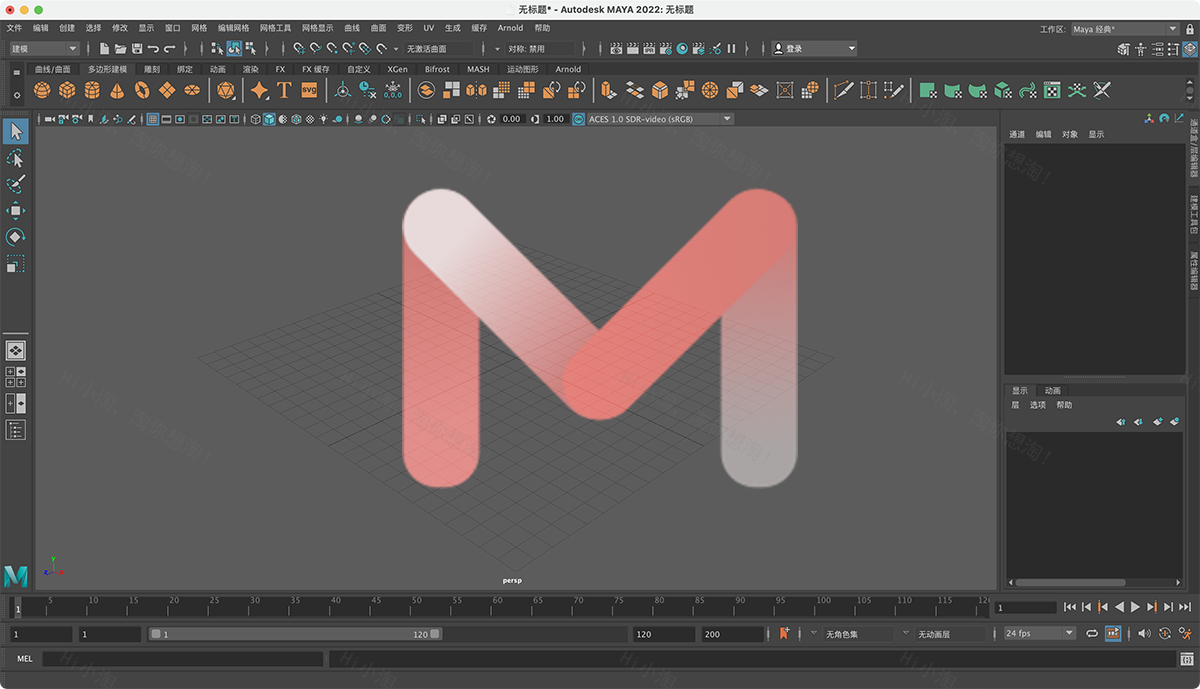Select the Lasso selection tool
This screenshot has width=1200, height=689.
(x=15, y=158)
